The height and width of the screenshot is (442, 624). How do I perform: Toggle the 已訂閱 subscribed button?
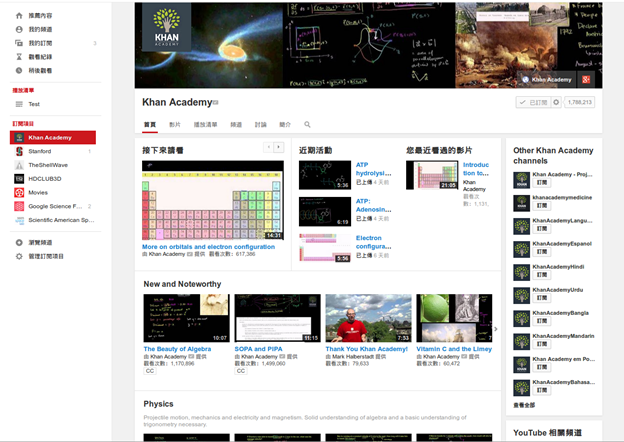pyautogui.click(x=531, y=102)
